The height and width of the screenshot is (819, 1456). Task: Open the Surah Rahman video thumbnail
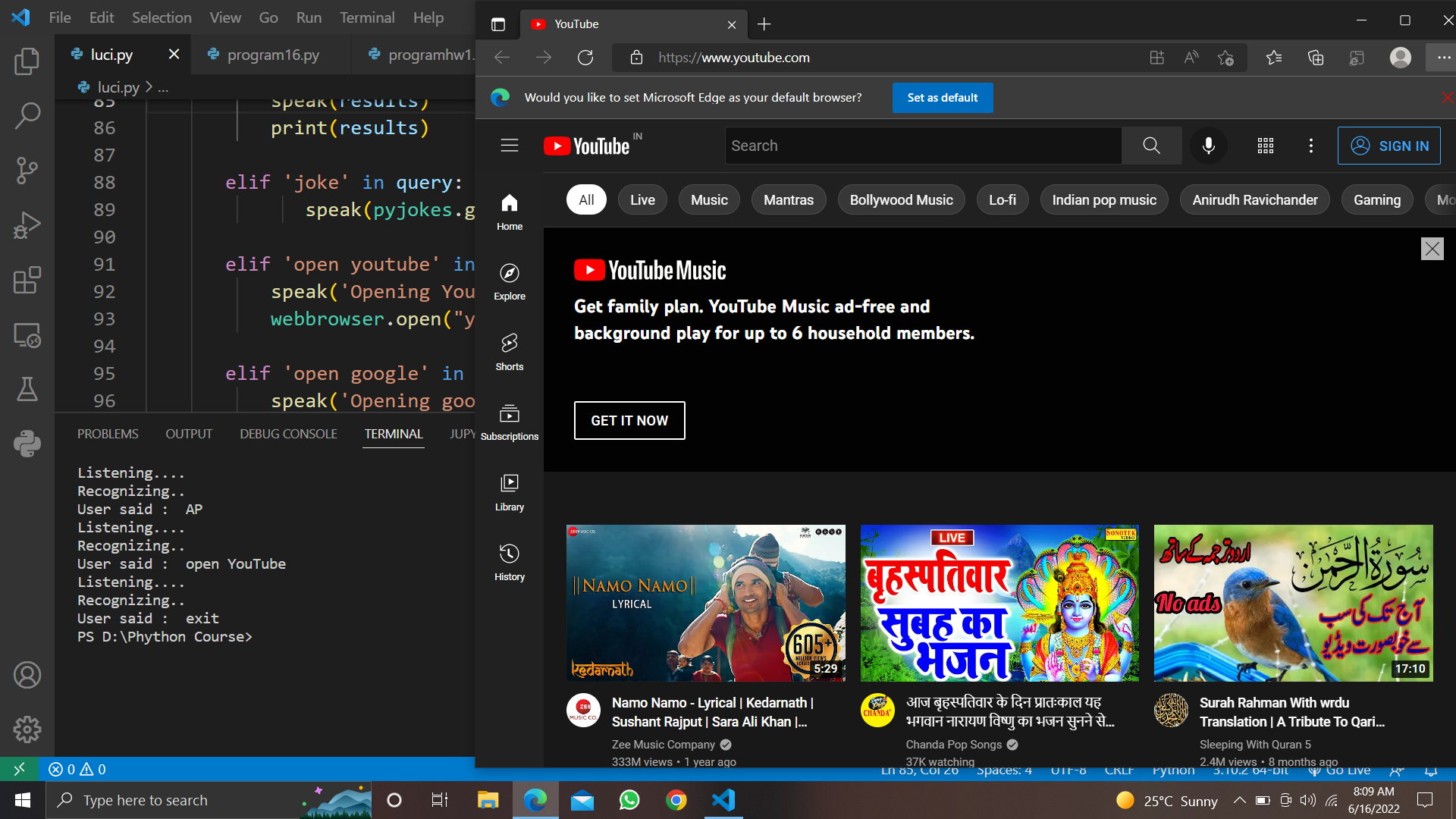click(1294, 603)
